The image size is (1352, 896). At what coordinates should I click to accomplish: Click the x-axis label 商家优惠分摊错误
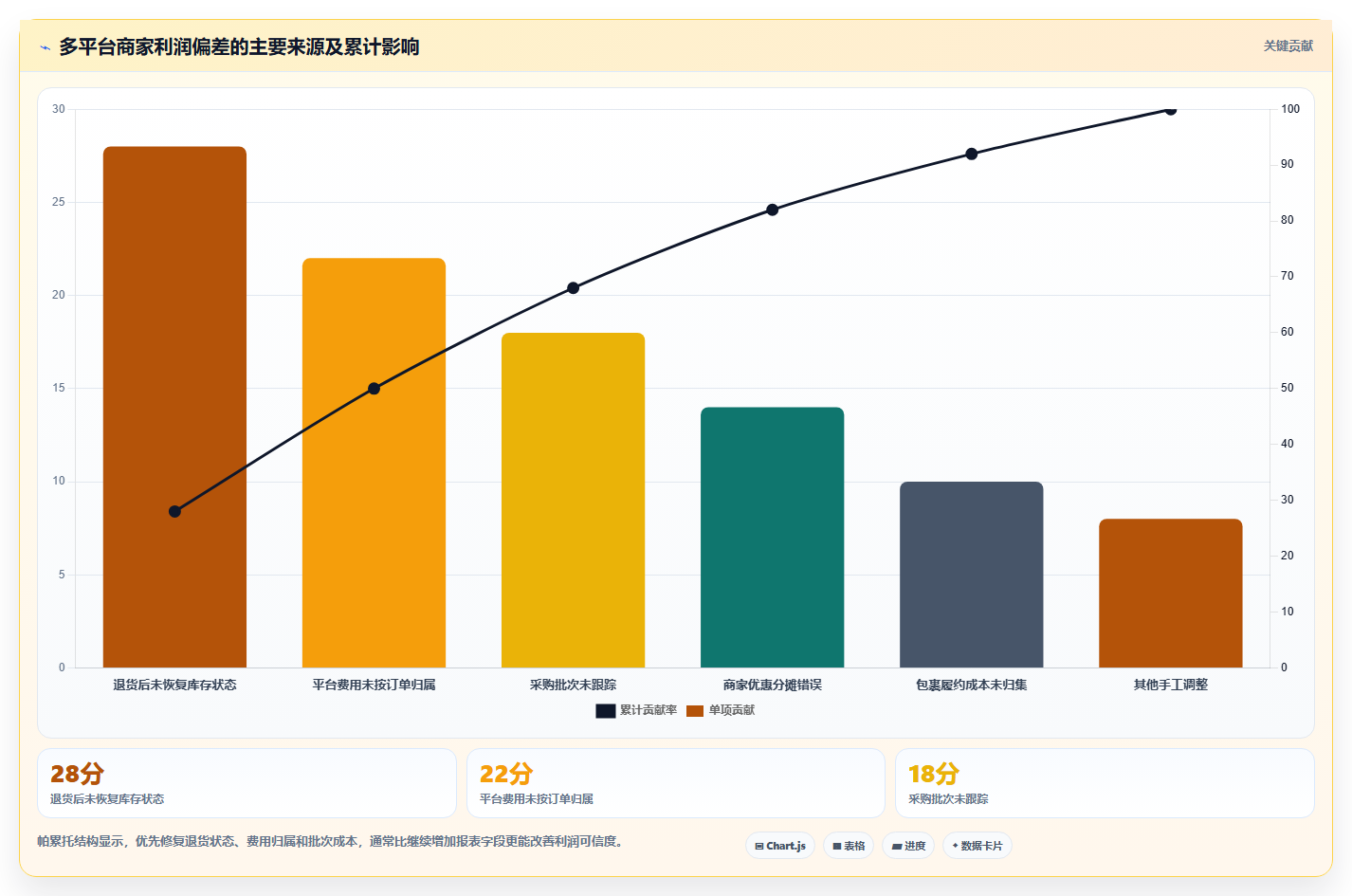[772, 685]
